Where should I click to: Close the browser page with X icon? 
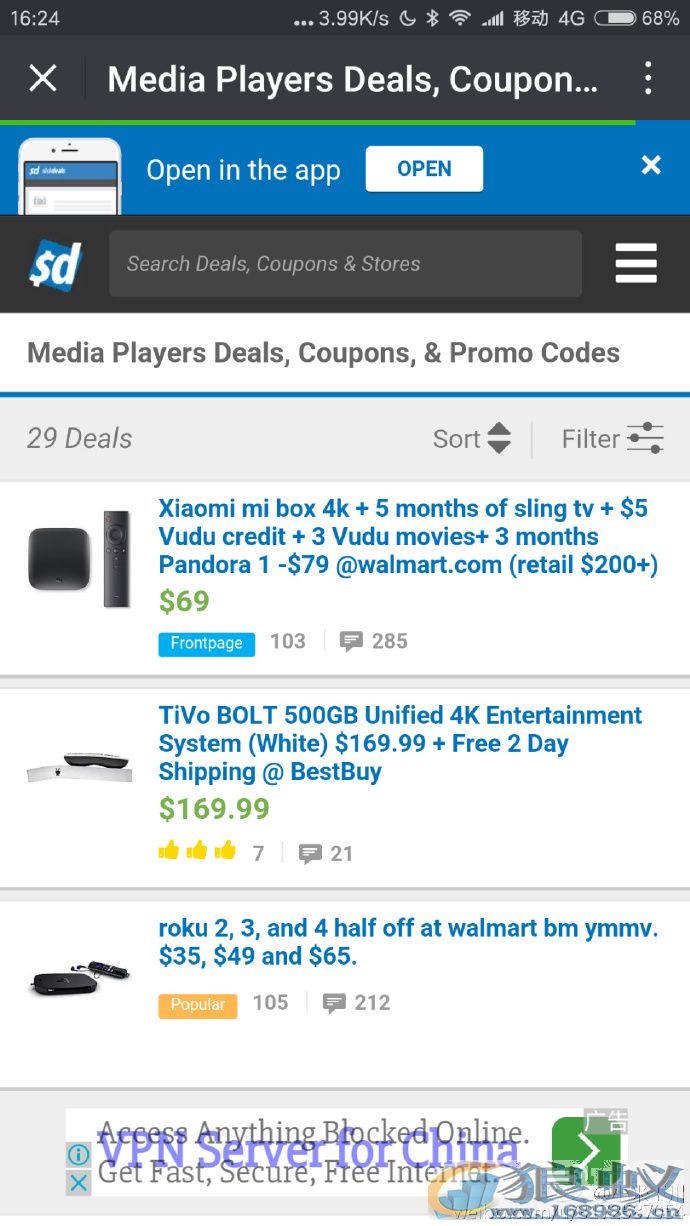(x=43, y=78)
